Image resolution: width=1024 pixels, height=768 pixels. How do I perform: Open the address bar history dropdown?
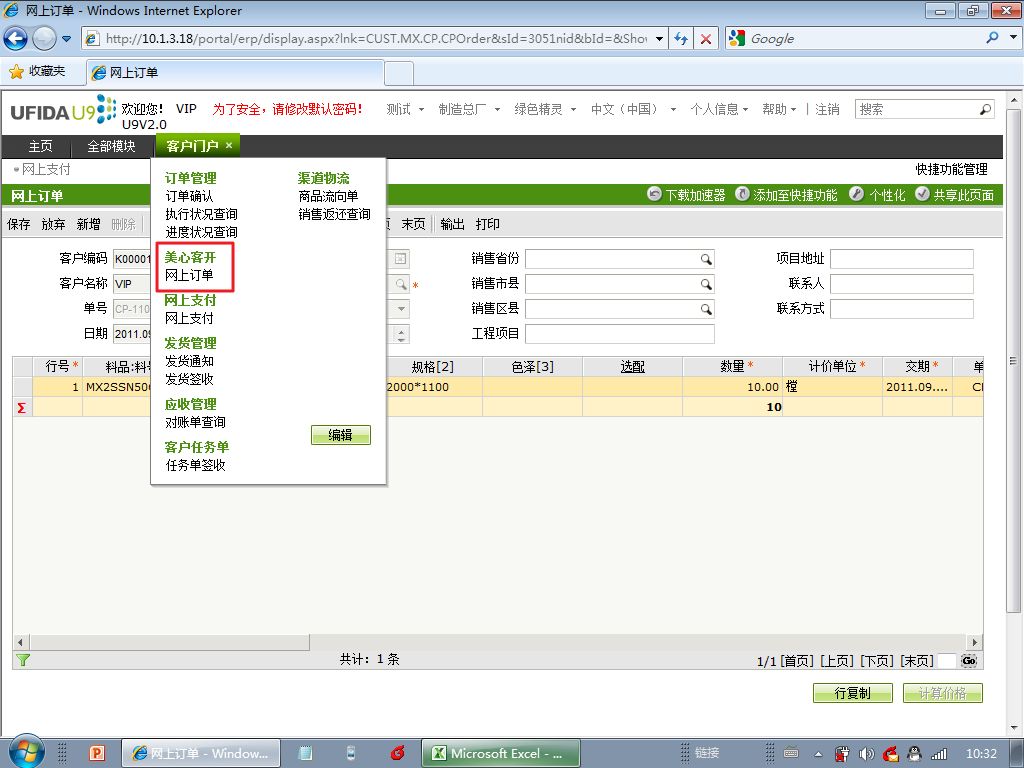point(660,39)
